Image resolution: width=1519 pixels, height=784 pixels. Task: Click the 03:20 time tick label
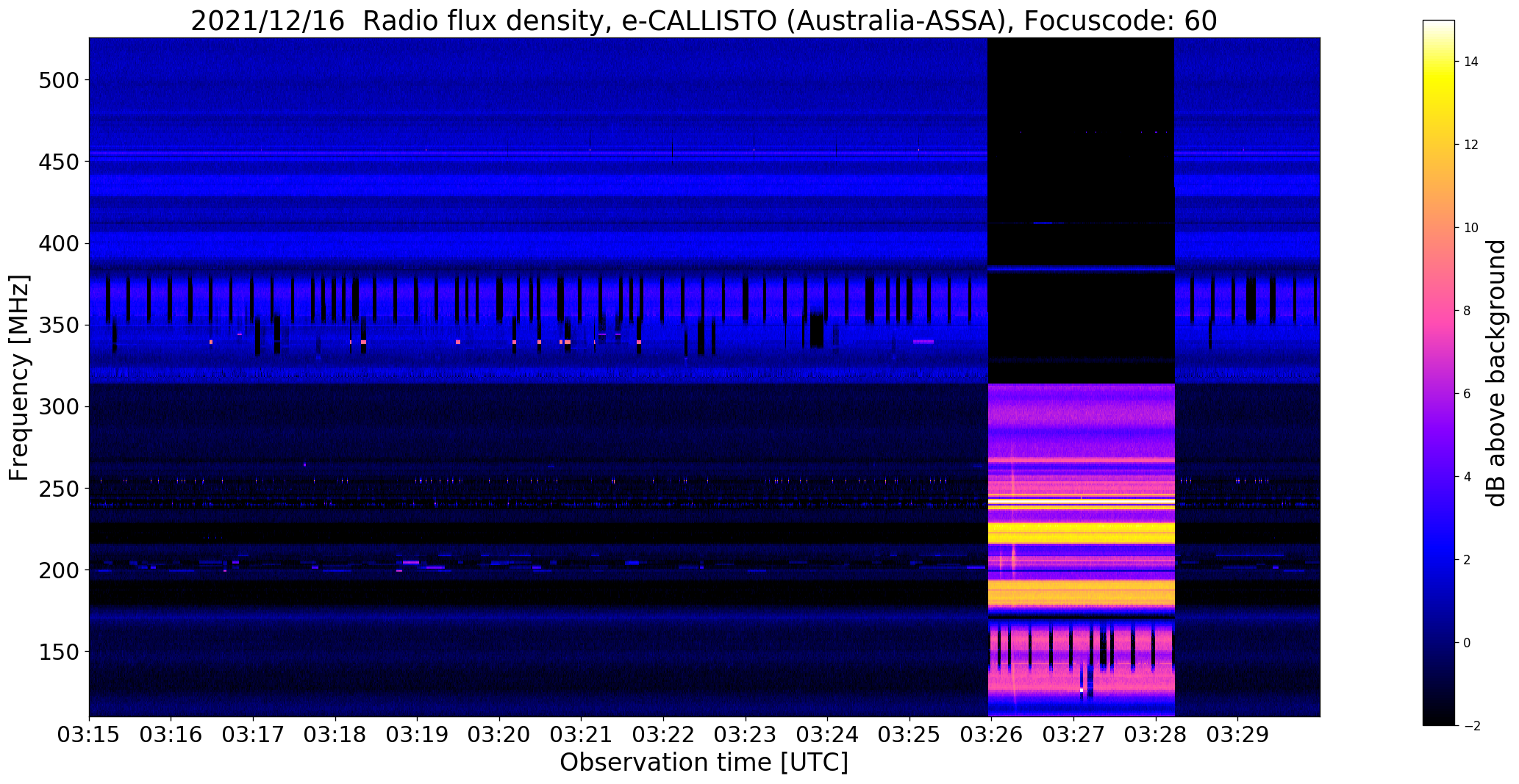(x=500, y=735)
